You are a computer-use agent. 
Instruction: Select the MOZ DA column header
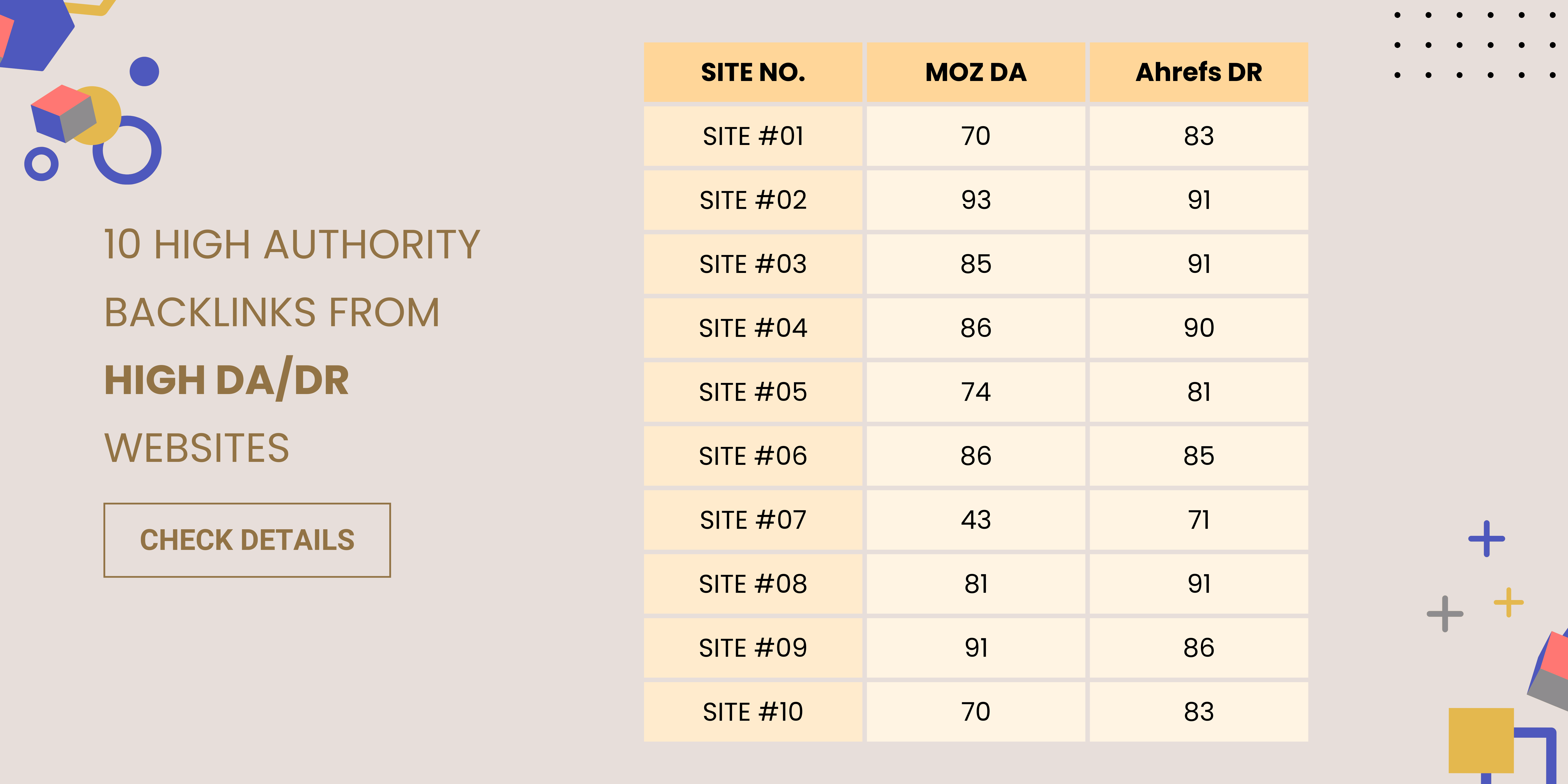point(976,72)
